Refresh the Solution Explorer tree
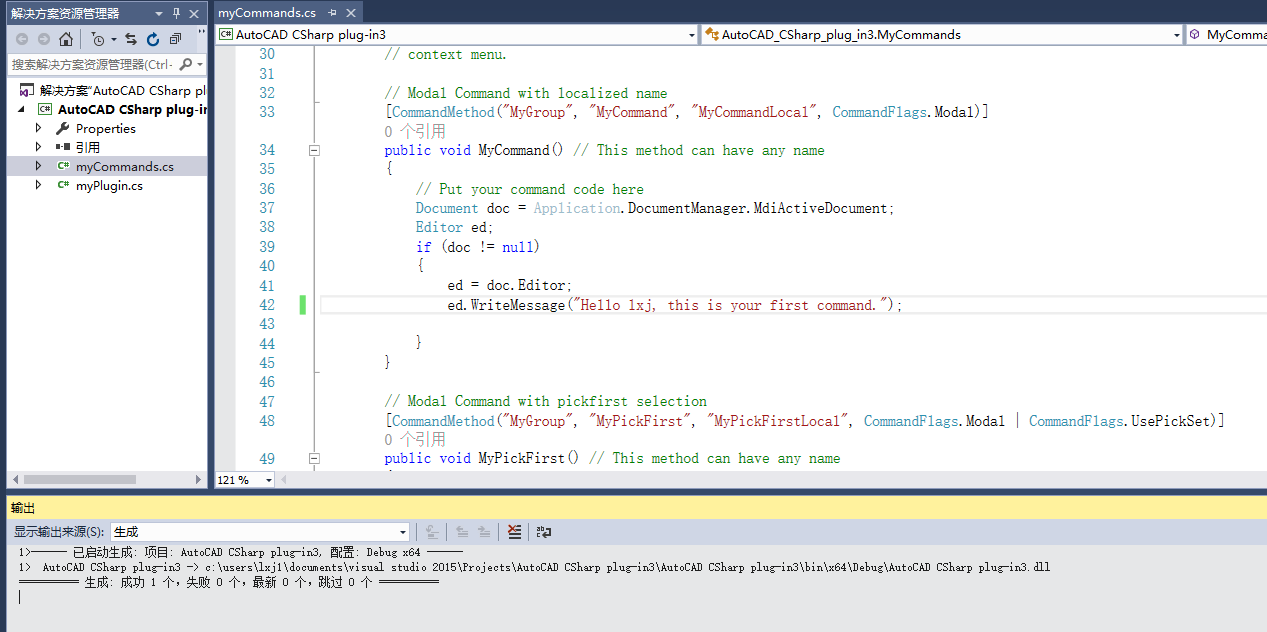 pos(153,39)
